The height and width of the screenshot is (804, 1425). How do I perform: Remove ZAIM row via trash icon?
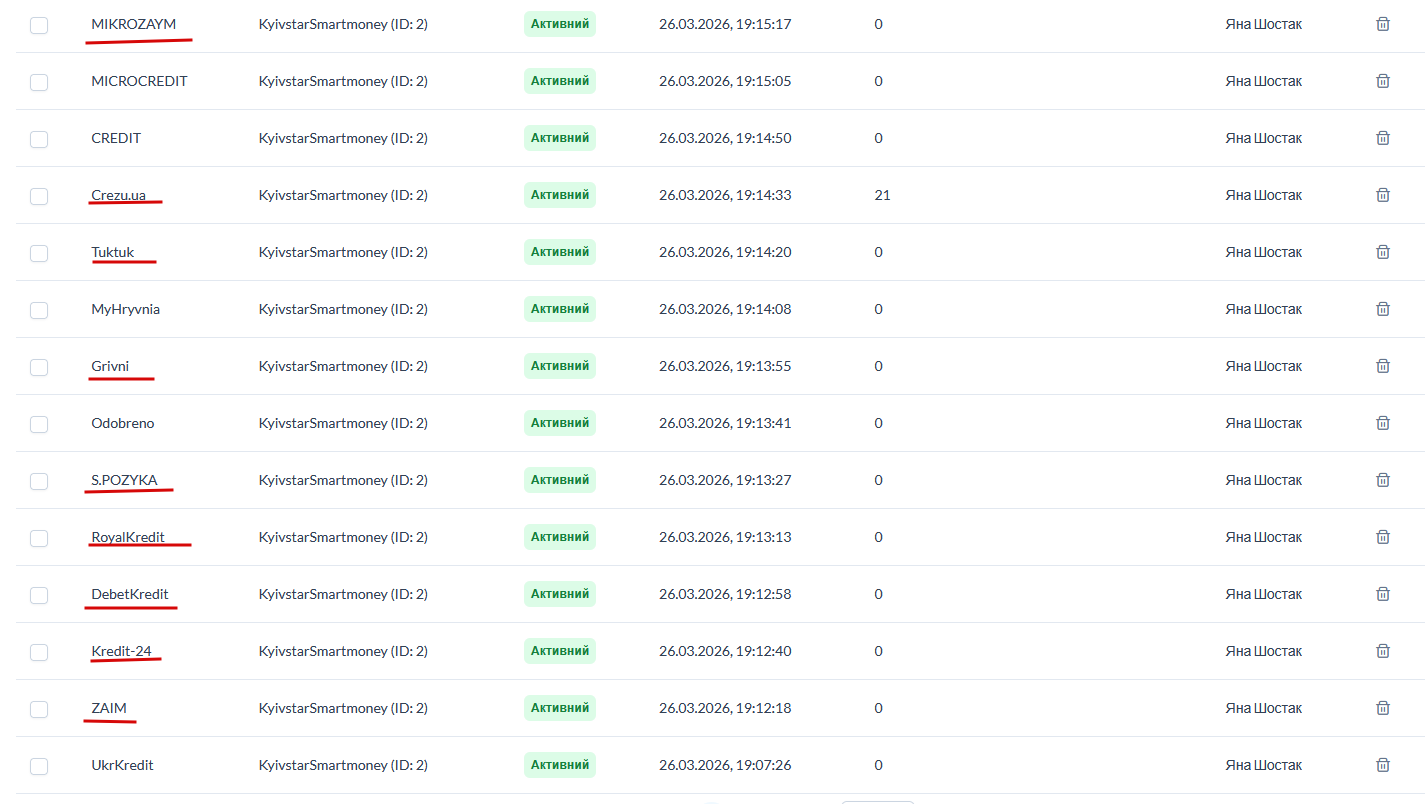(x=1383, y=708)
